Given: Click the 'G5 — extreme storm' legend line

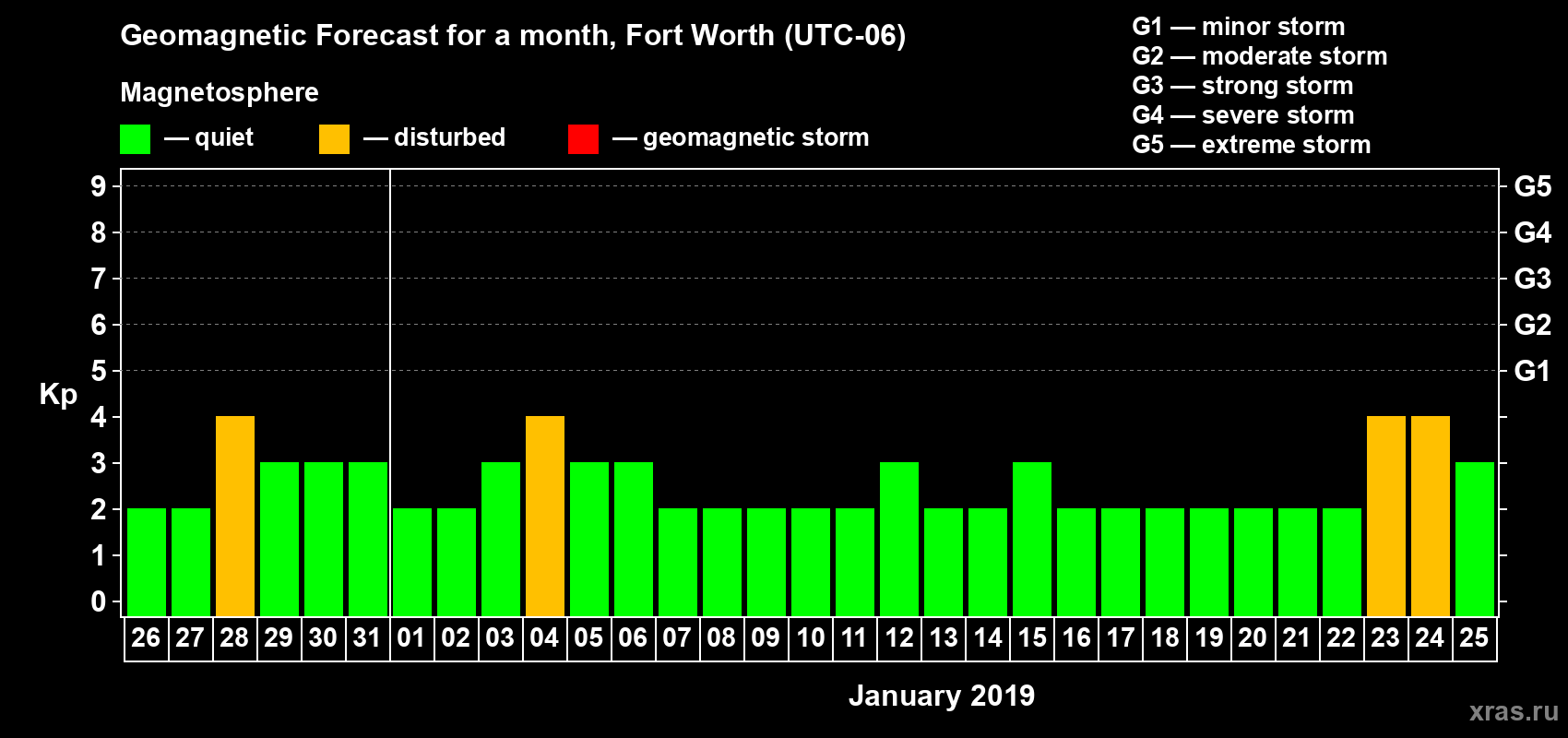Looking at the screenshot, I should coord(1251,145).
